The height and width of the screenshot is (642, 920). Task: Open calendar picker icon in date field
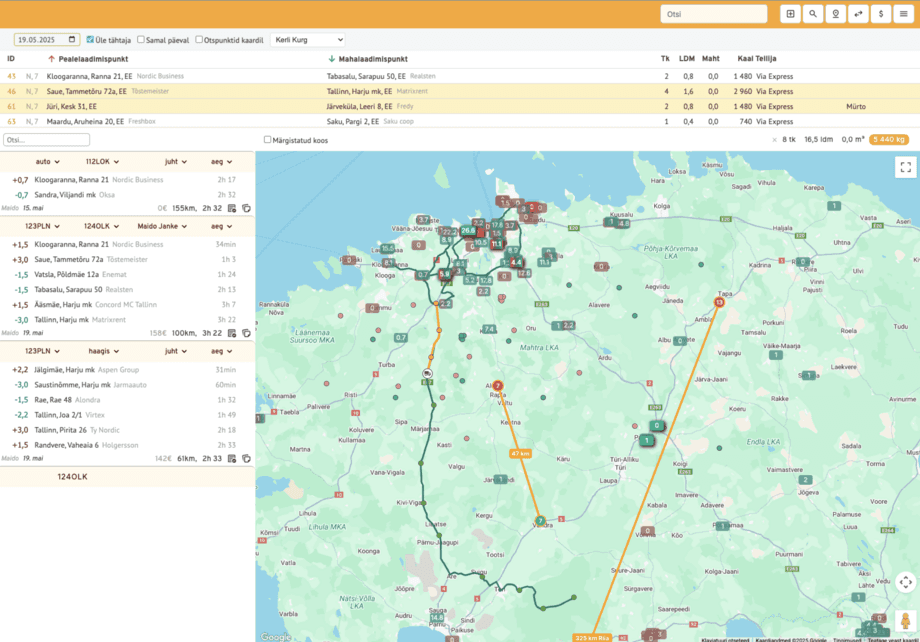(72, 39)
